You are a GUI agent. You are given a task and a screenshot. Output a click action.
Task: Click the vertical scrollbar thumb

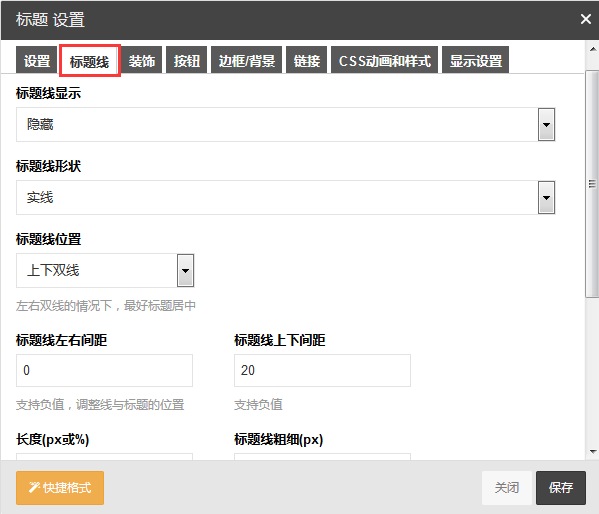click(593, 184)
